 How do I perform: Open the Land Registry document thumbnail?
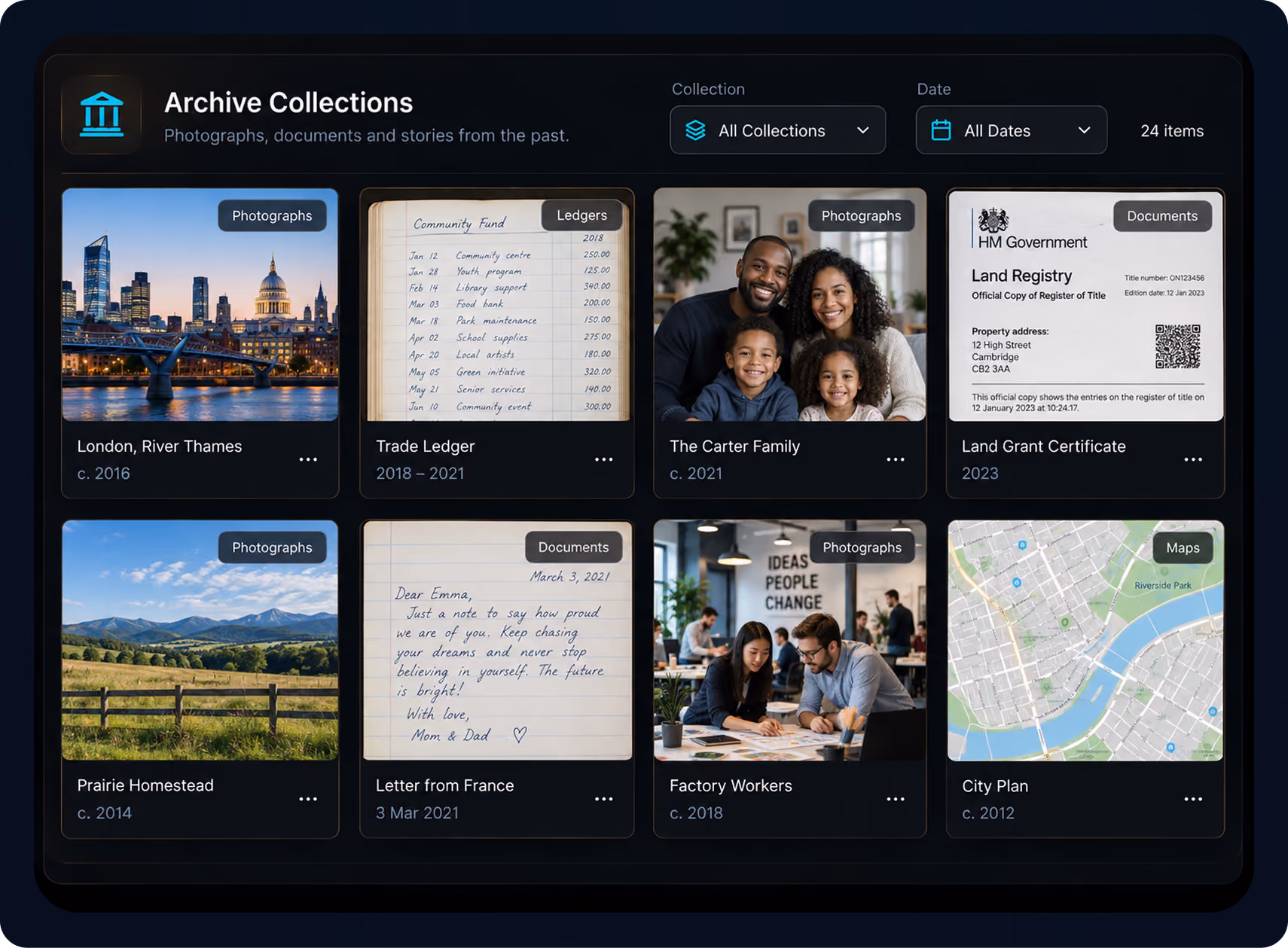[1085, 305]
